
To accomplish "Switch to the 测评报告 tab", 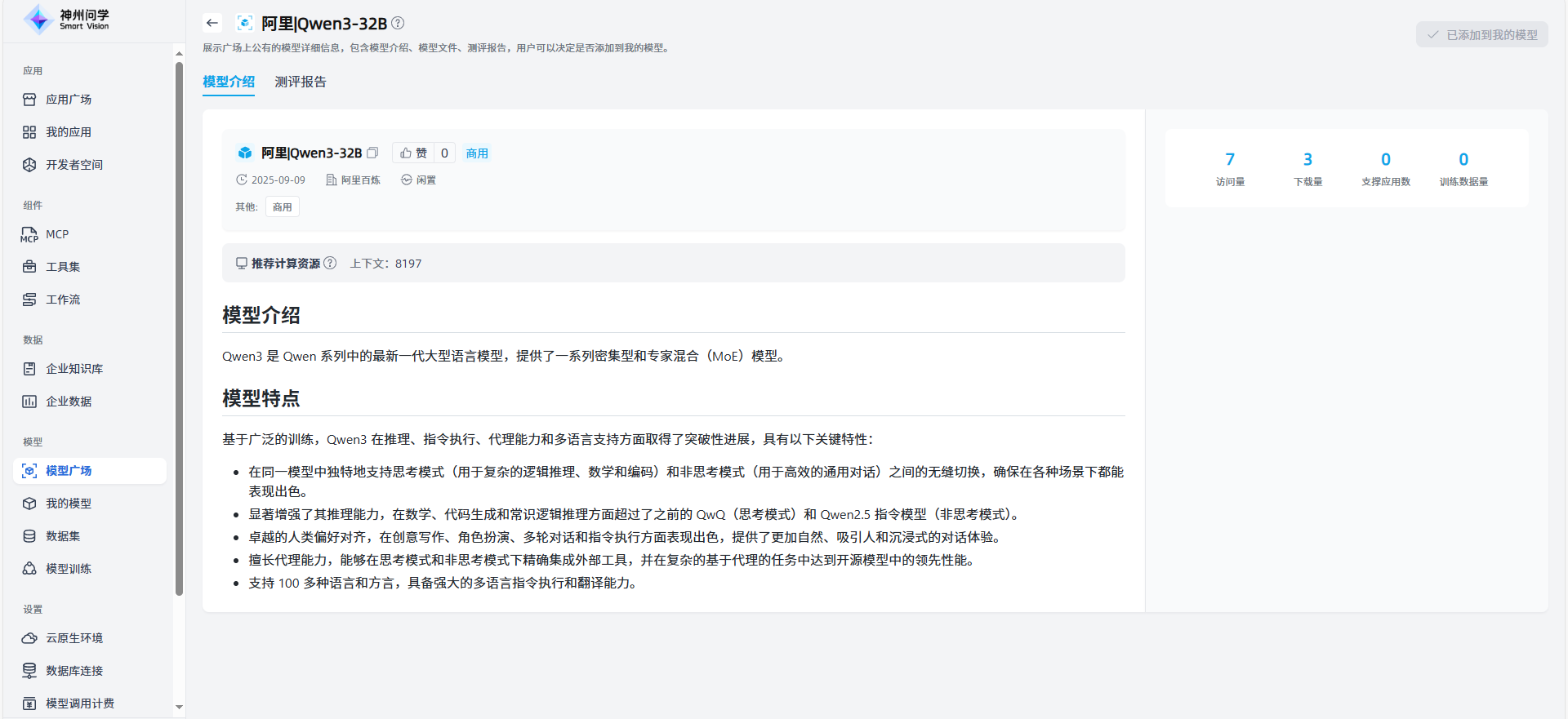I will coord(301,82).
